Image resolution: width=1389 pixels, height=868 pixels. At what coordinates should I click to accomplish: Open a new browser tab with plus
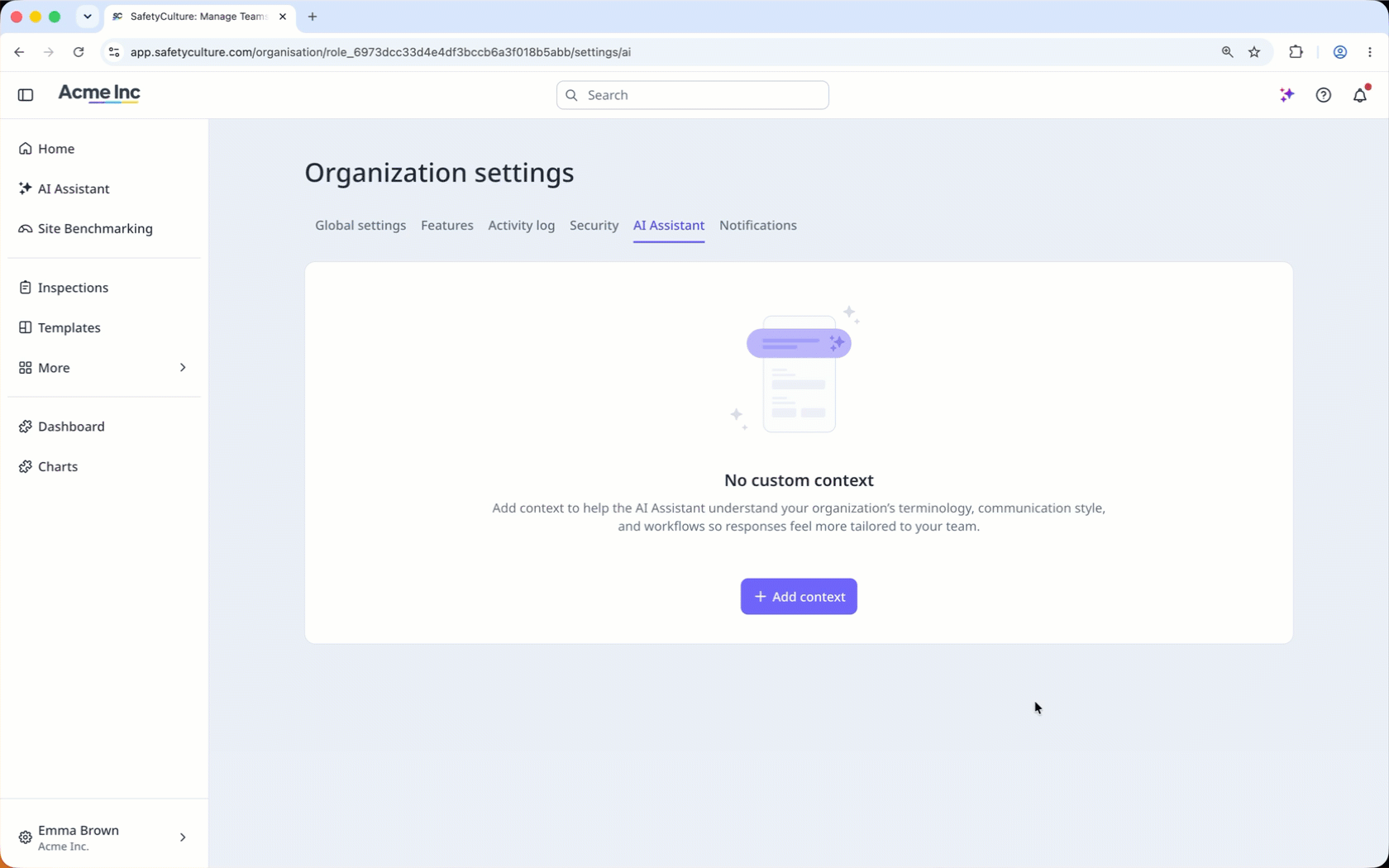point(313,17)
